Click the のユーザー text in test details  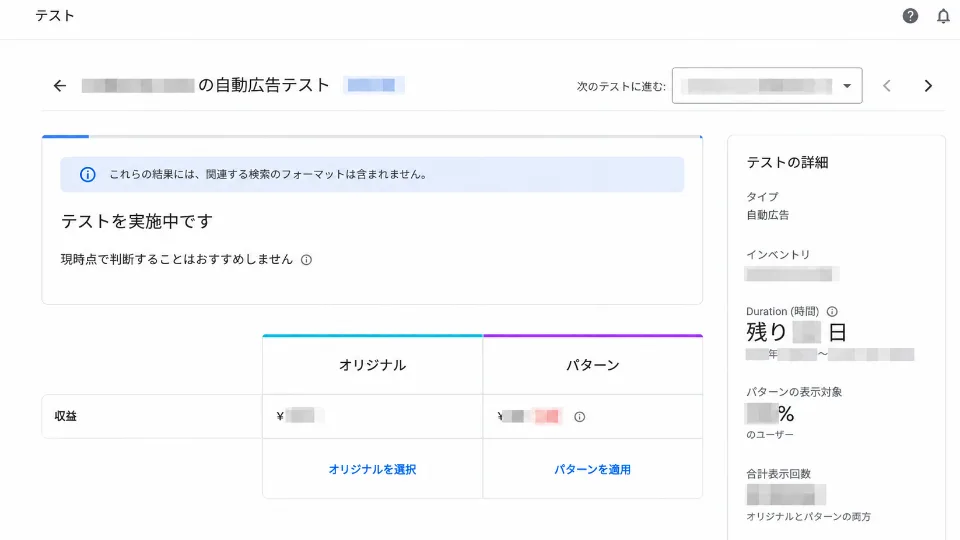(x=770, y=435)
